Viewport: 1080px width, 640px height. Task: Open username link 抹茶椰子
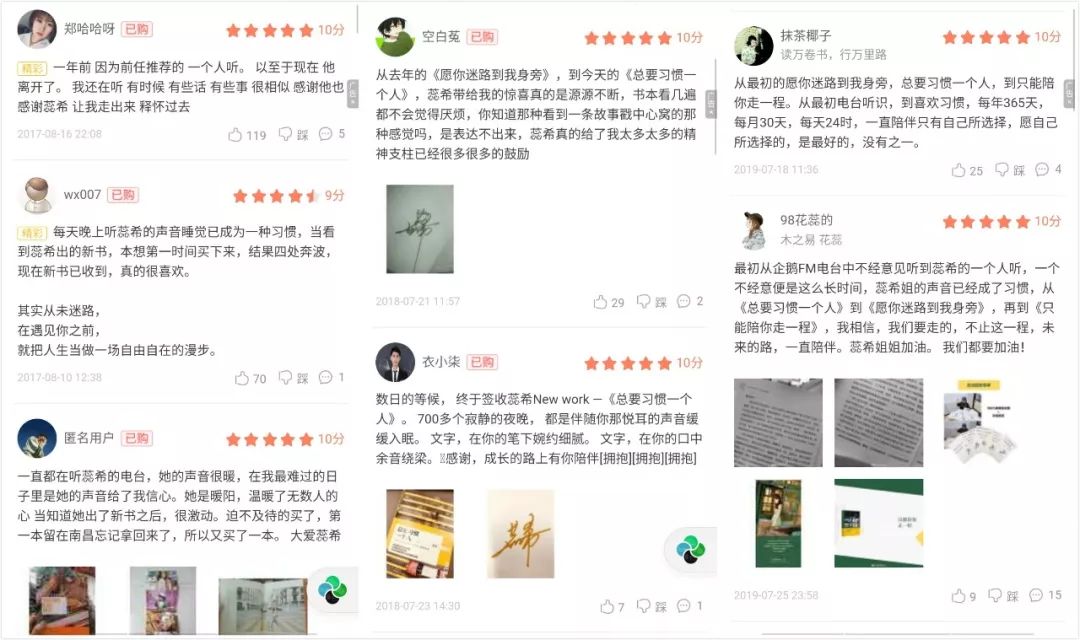(806, 35)
